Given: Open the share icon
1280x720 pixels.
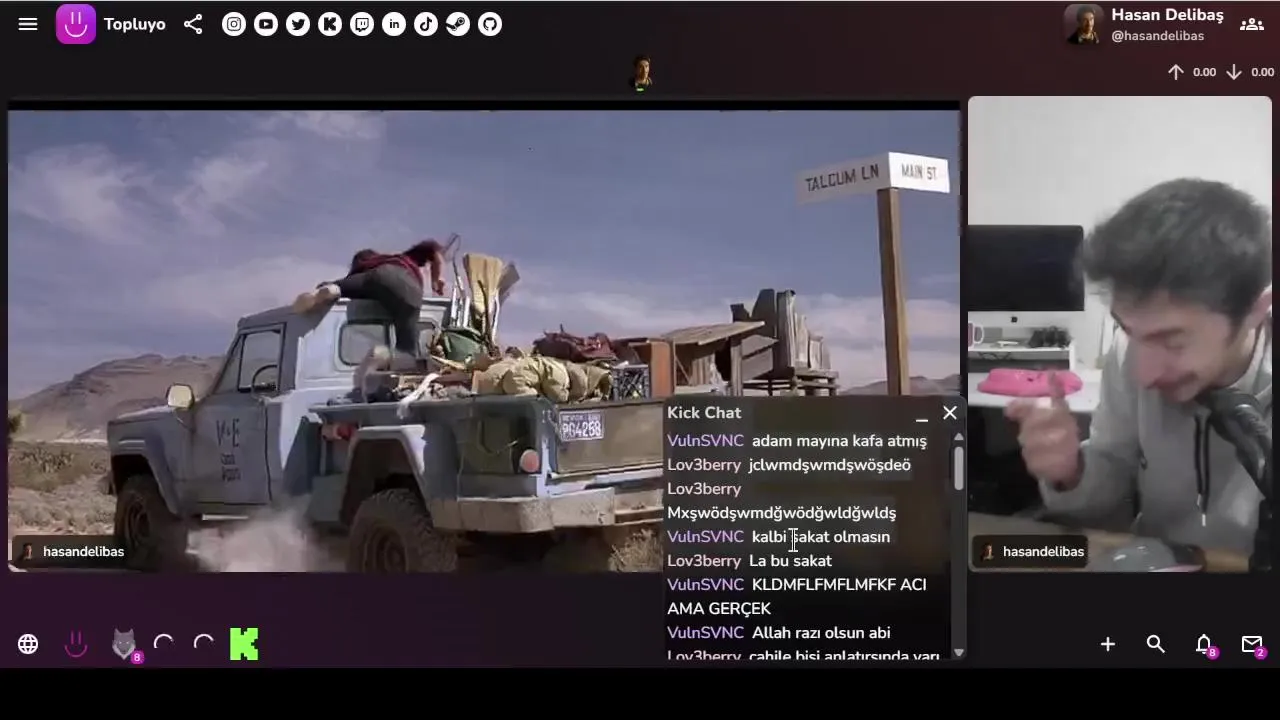Looking at the screenshot, I should [193, 24].
